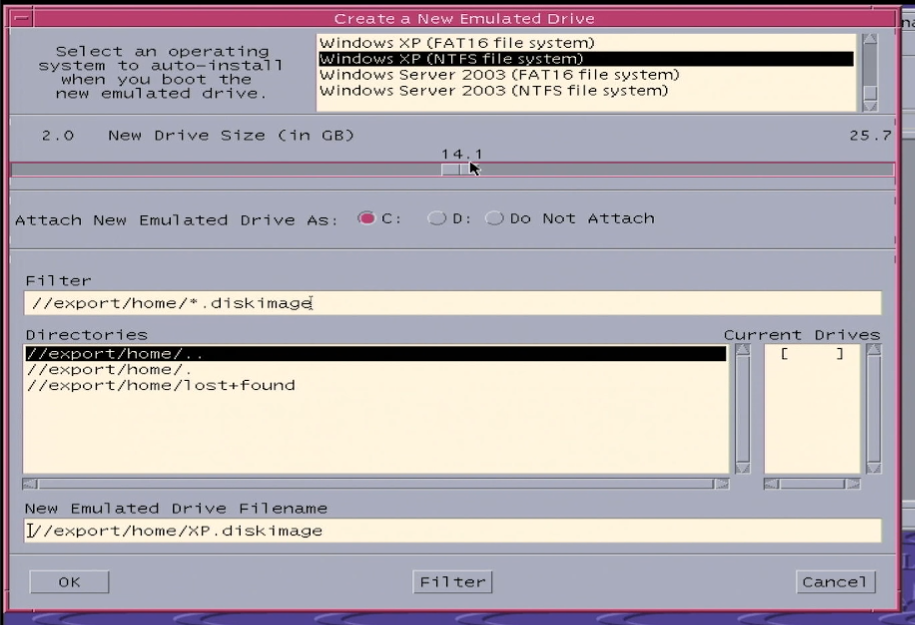This screenshot has height=625, width=915.
Task: Click Current Drives scroll up arrow
Action: coord(874,350)
